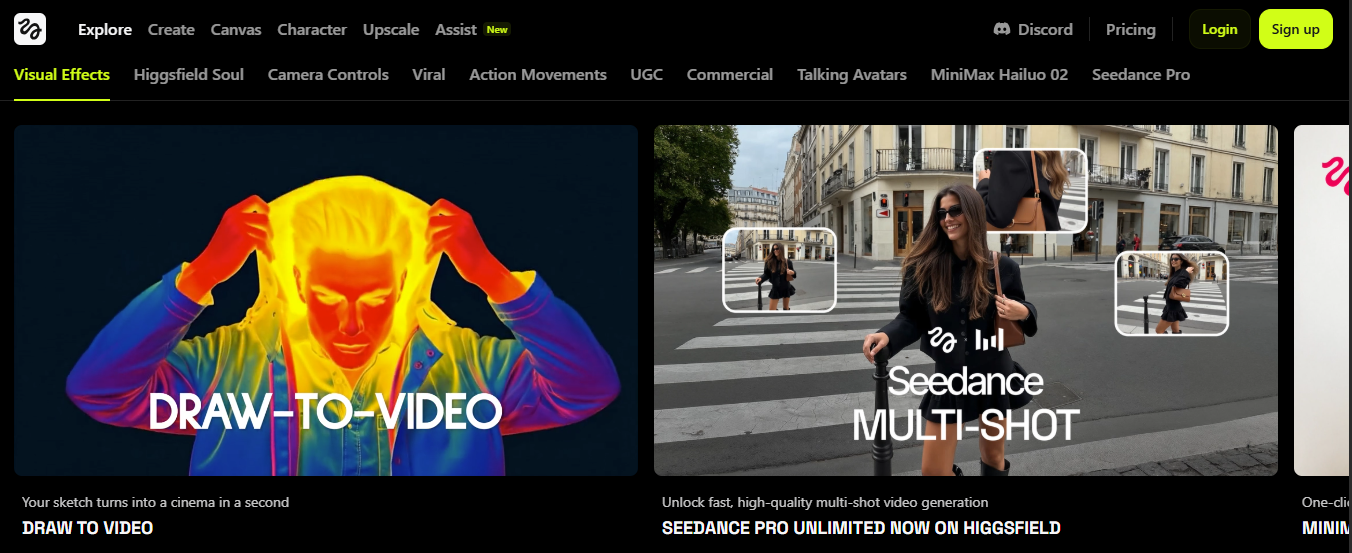Viewport: 1352px width, 553px height.
Task: Open the Viral tab
Action: 429,74
